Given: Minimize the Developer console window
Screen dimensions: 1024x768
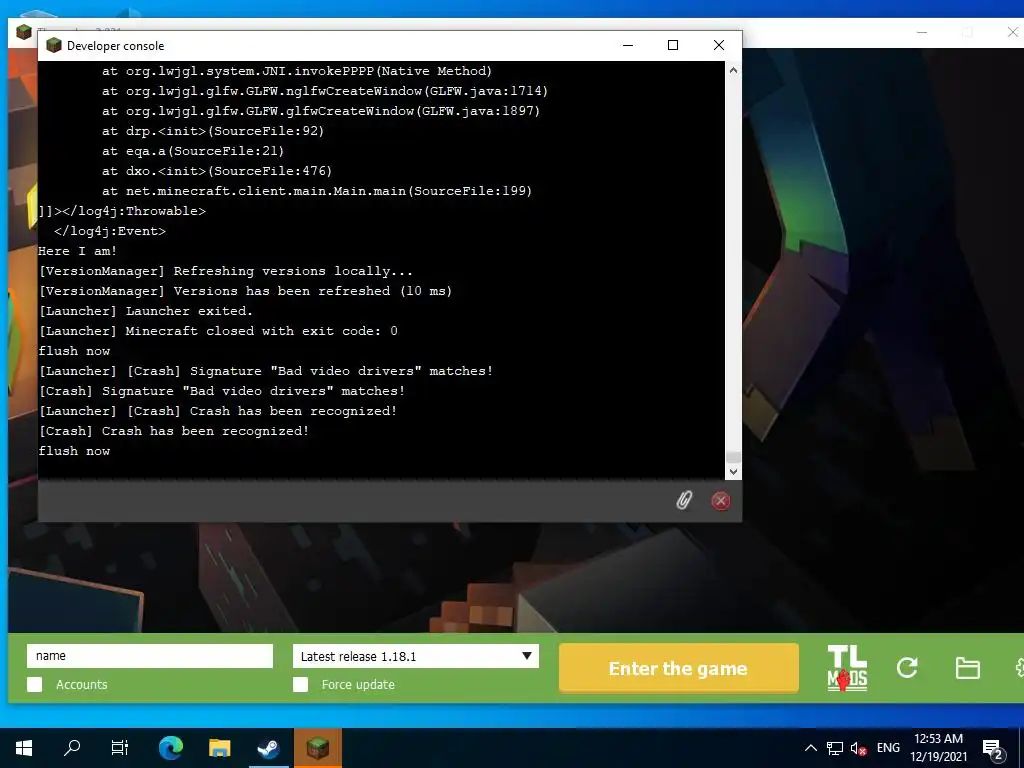Looking at the screenshot, I should click(x=628, y=45).
